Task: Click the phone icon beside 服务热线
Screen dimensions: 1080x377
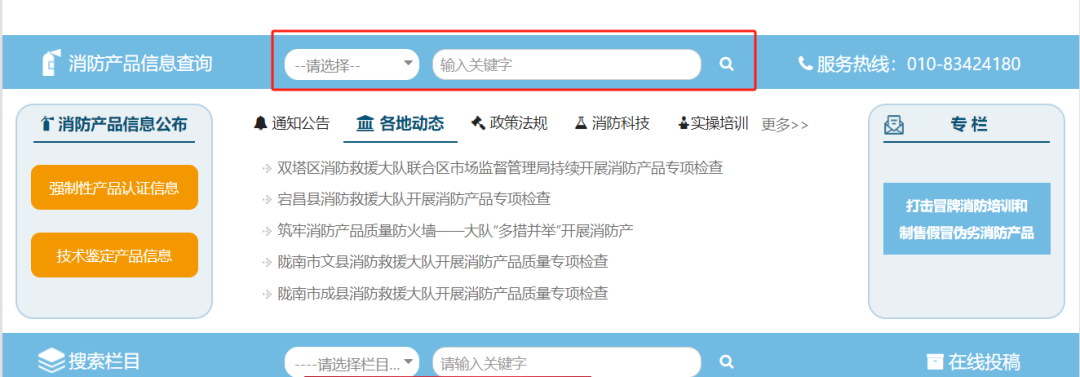Action: (x=804, y=63)
